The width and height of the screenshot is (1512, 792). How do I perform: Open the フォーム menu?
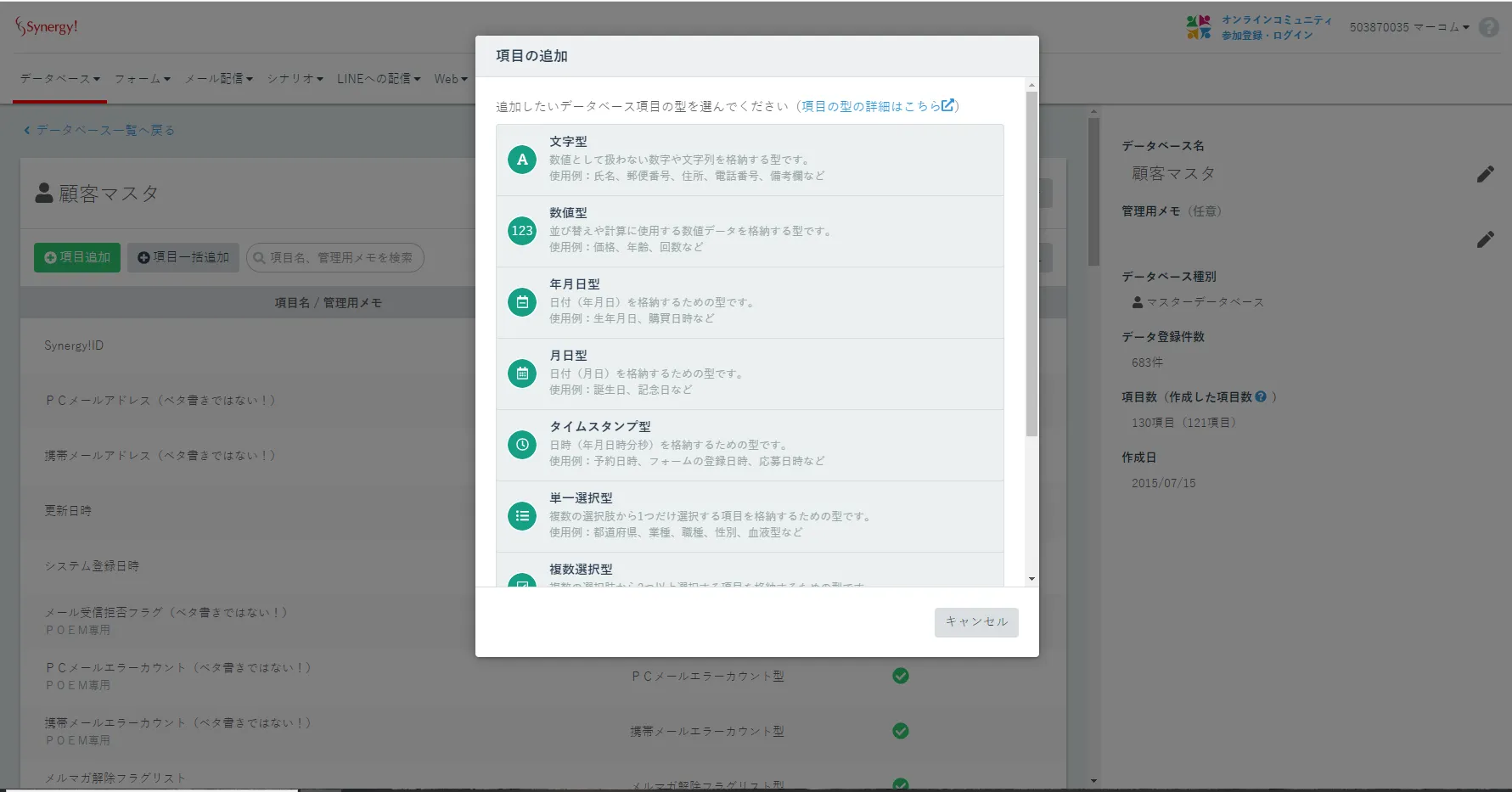(x=142, y=79)
